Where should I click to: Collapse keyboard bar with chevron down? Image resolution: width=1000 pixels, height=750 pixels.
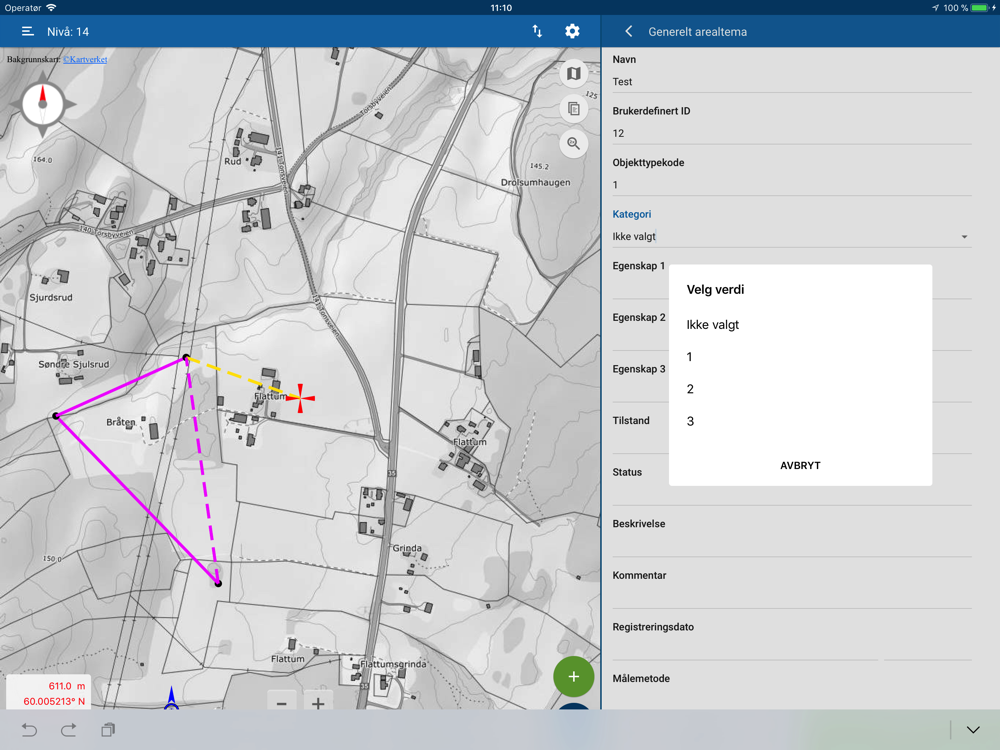click(x=973, y=730)
